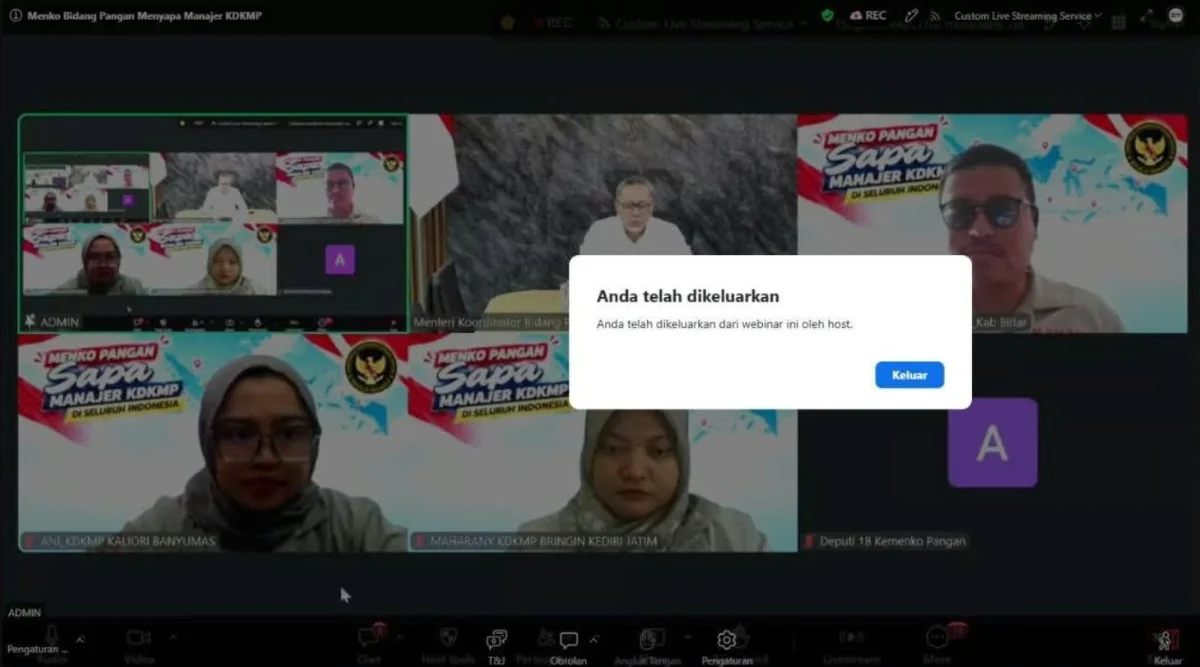
Task: Open the Obrolan chat icon
Action: pos(568,642)
